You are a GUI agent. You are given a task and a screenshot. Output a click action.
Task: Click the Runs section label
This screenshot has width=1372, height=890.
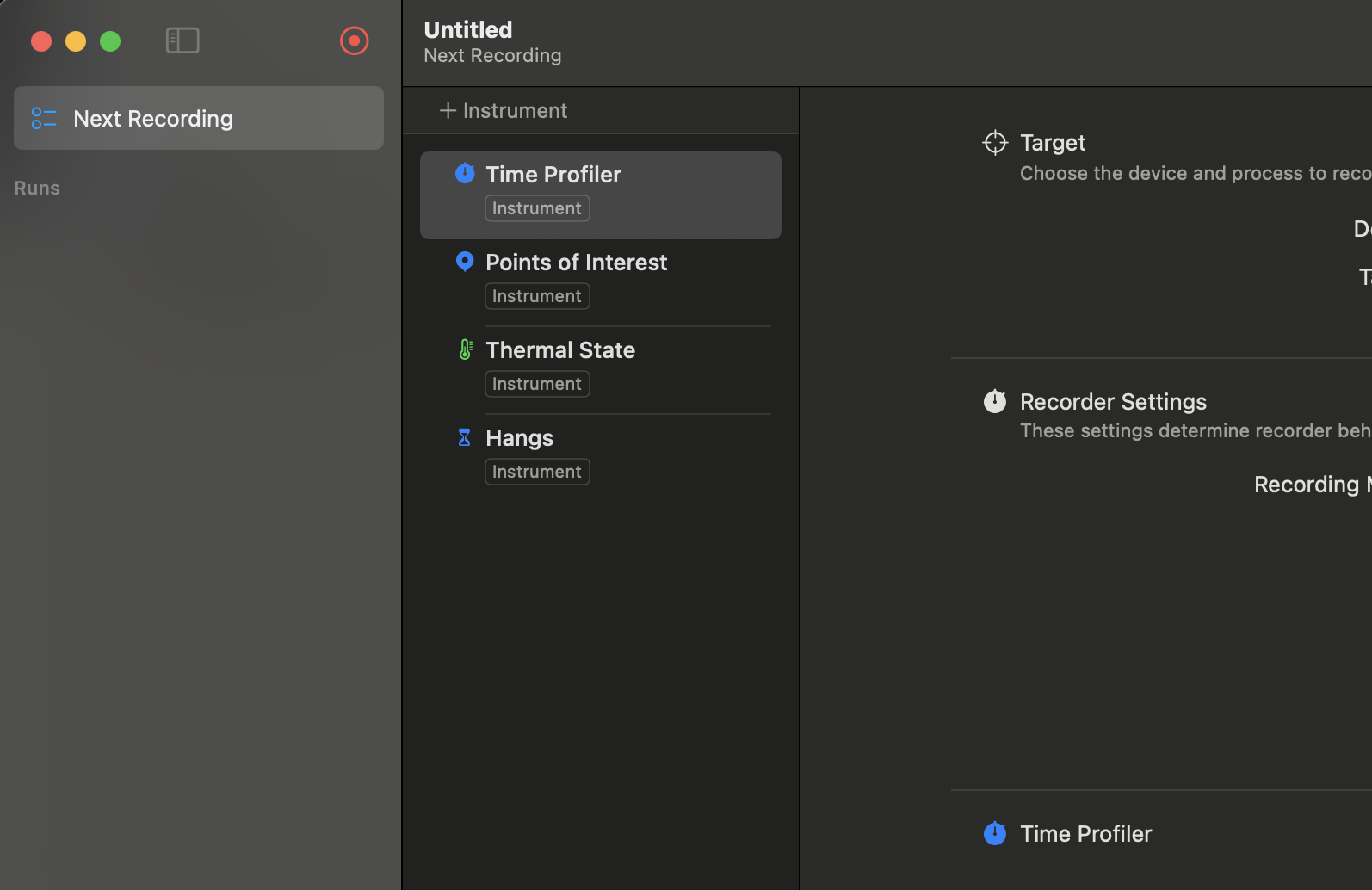click(37, 188)
